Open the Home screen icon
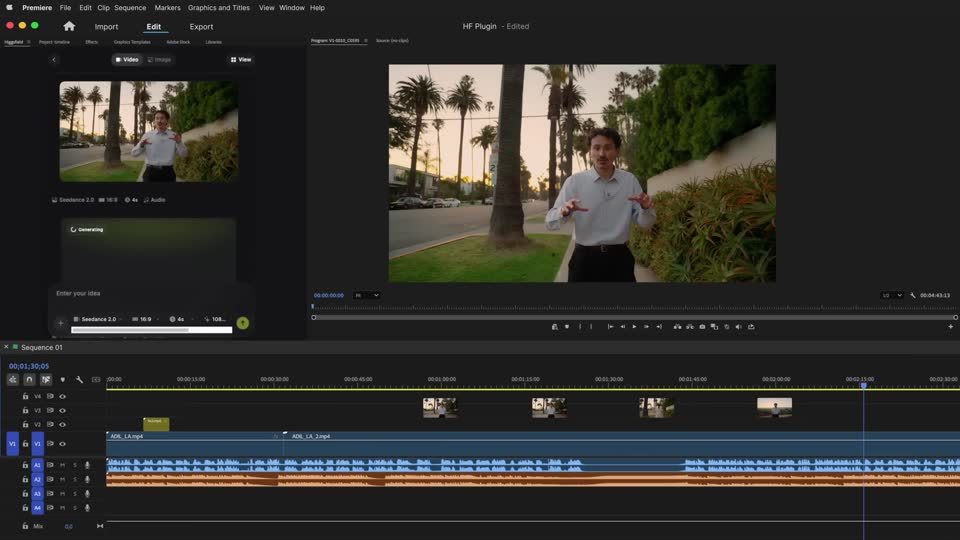This screenshot has height=540, width=960. tap(69, 26)
